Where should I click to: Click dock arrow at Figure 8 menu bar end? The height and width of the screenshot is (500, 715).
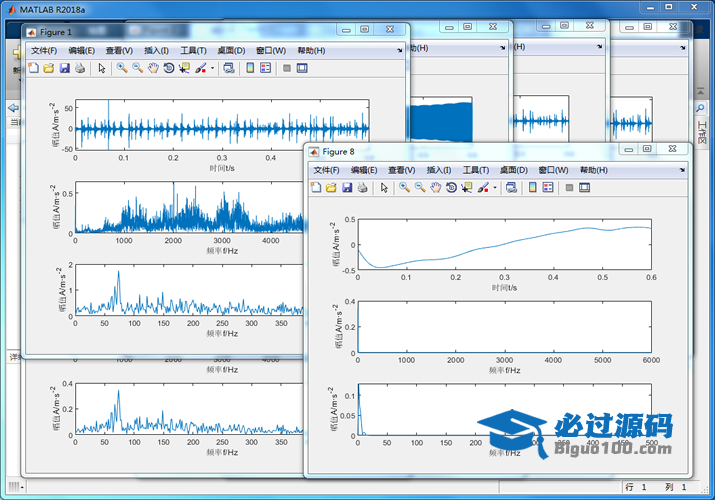tap(682, 170)
